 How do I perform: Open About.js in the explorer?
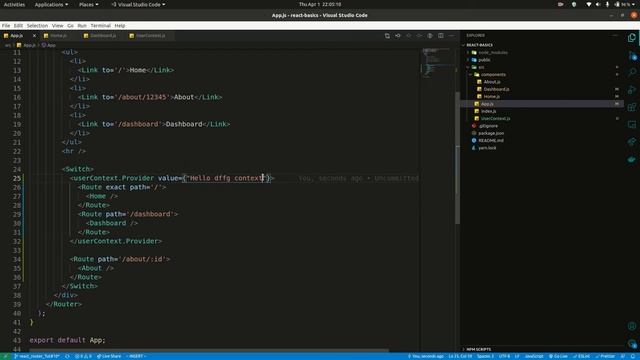coord(491,82)
